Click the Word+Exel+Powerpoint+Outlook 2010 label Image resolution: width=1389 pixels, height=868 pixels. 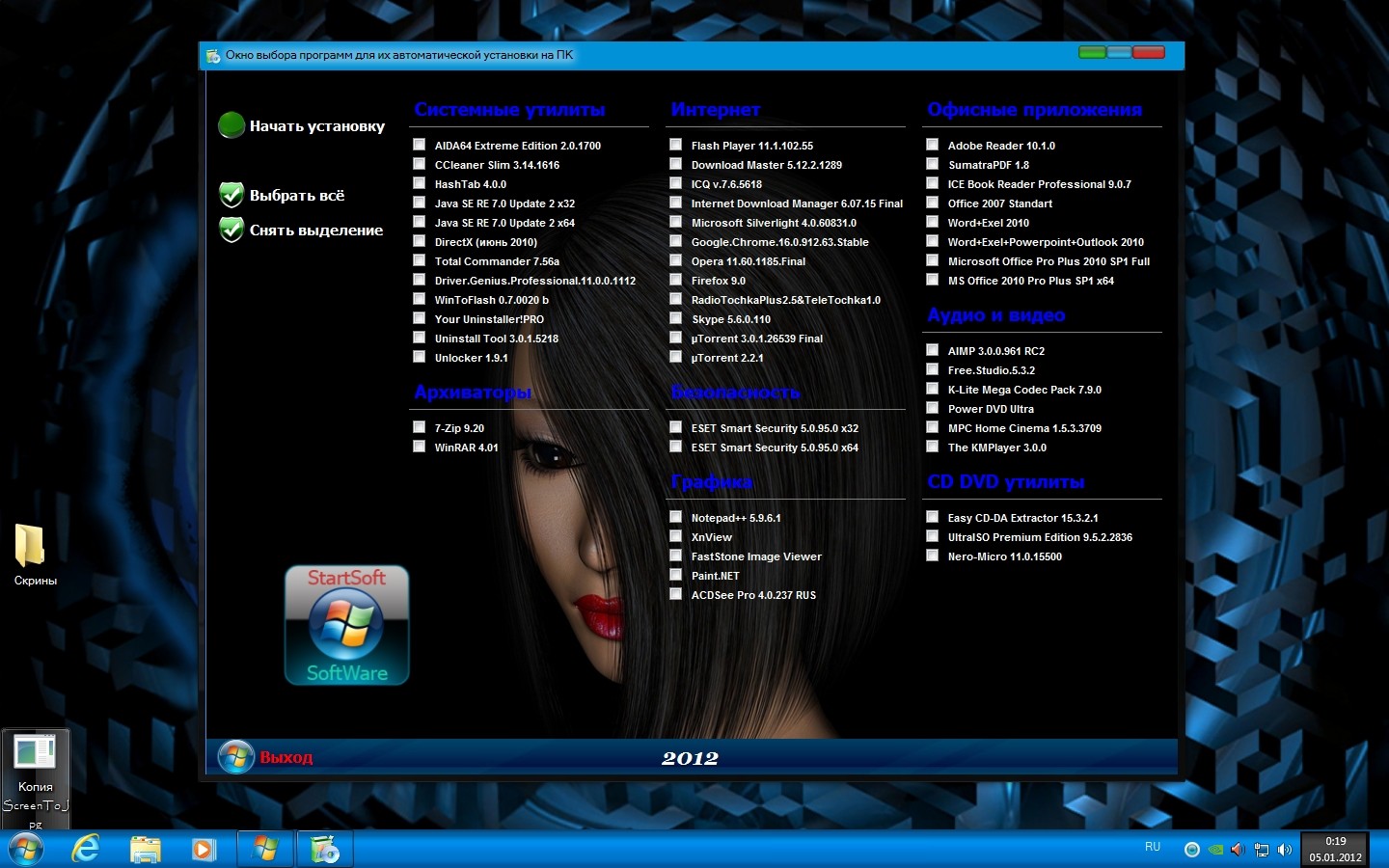click(x=1046, y=242)
